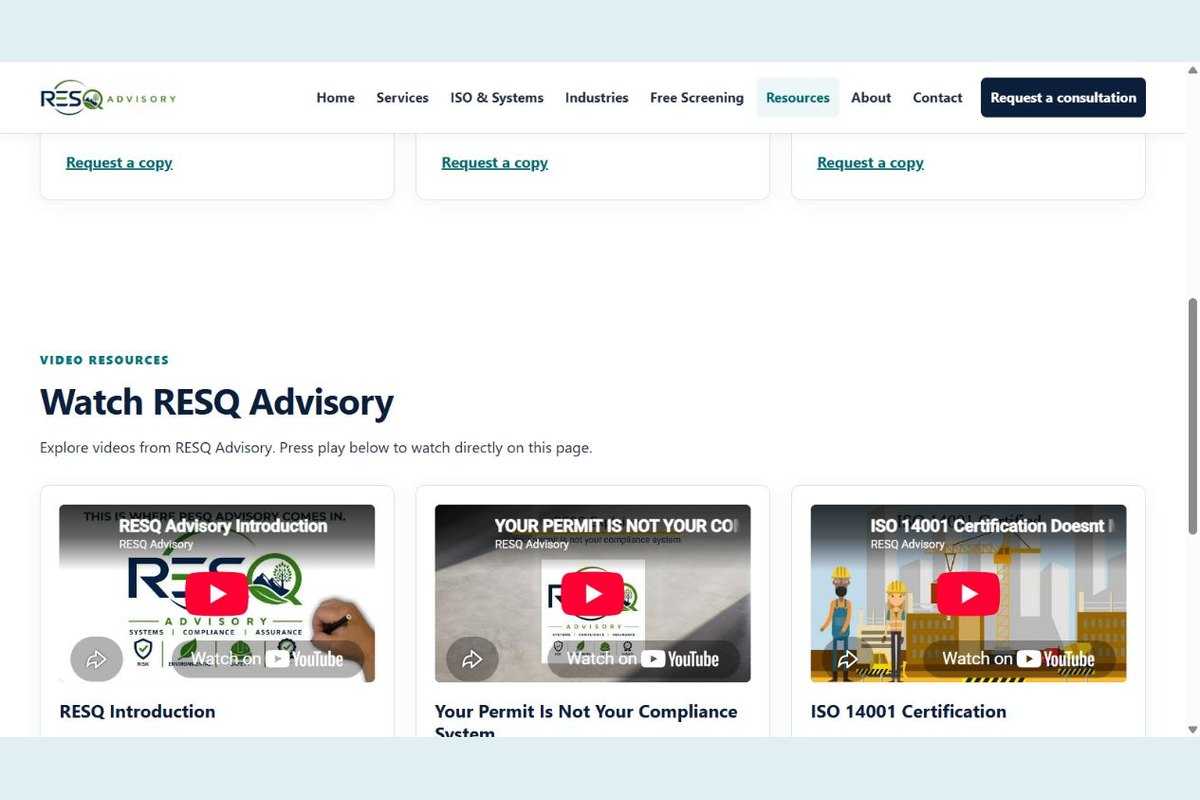Watch ISO 14001 video on YouTube

click(x=1018, y=659)
